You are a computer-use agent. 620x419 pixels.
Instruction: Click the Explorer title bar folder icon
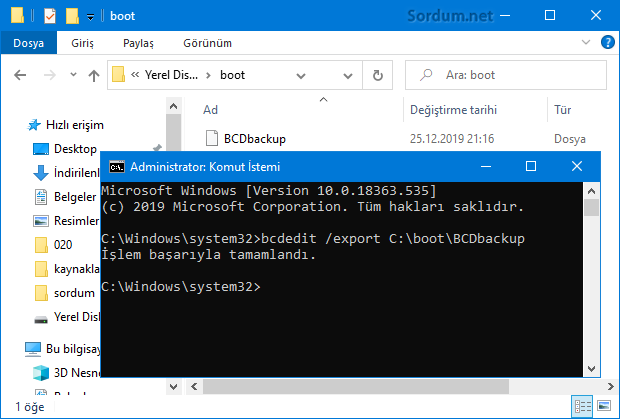coord(17,16)
